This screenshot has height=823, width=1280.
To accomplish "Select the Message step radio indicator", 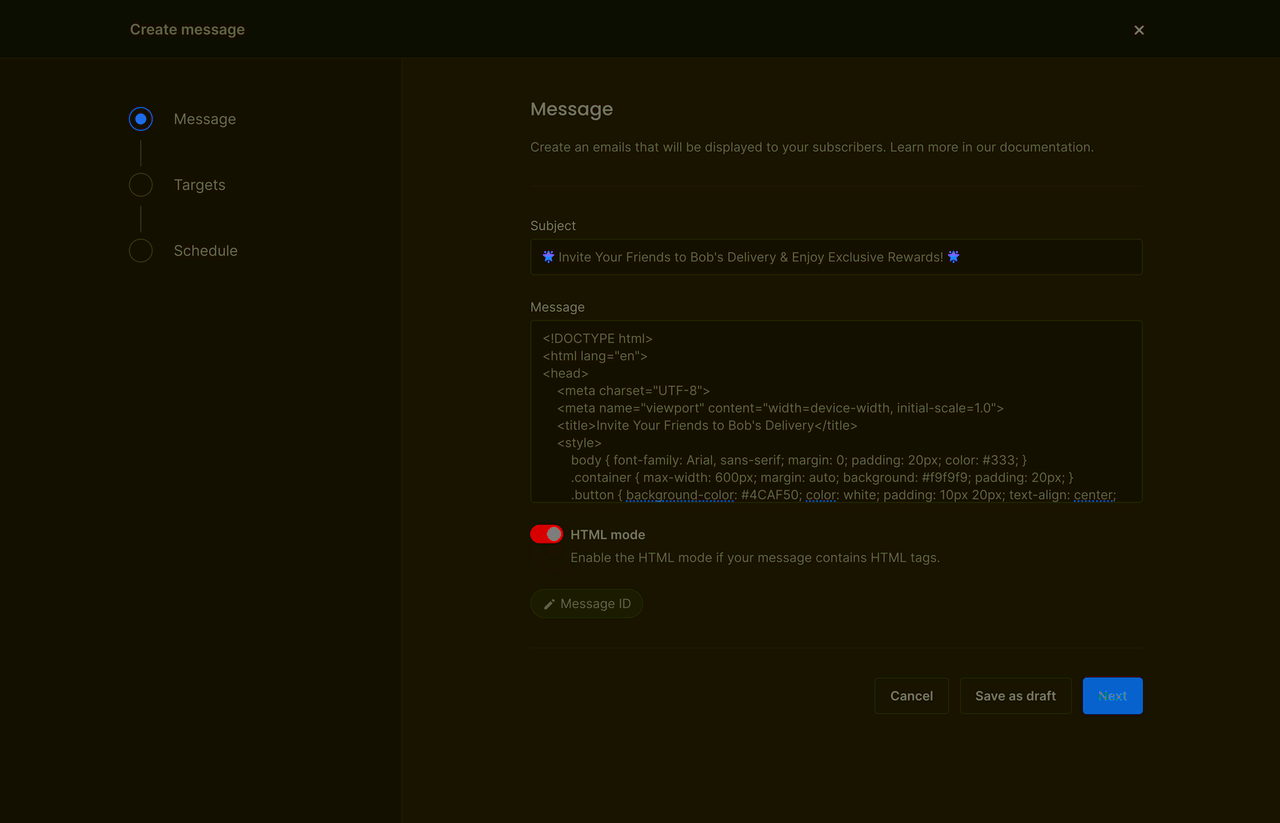I will [140, 118].
